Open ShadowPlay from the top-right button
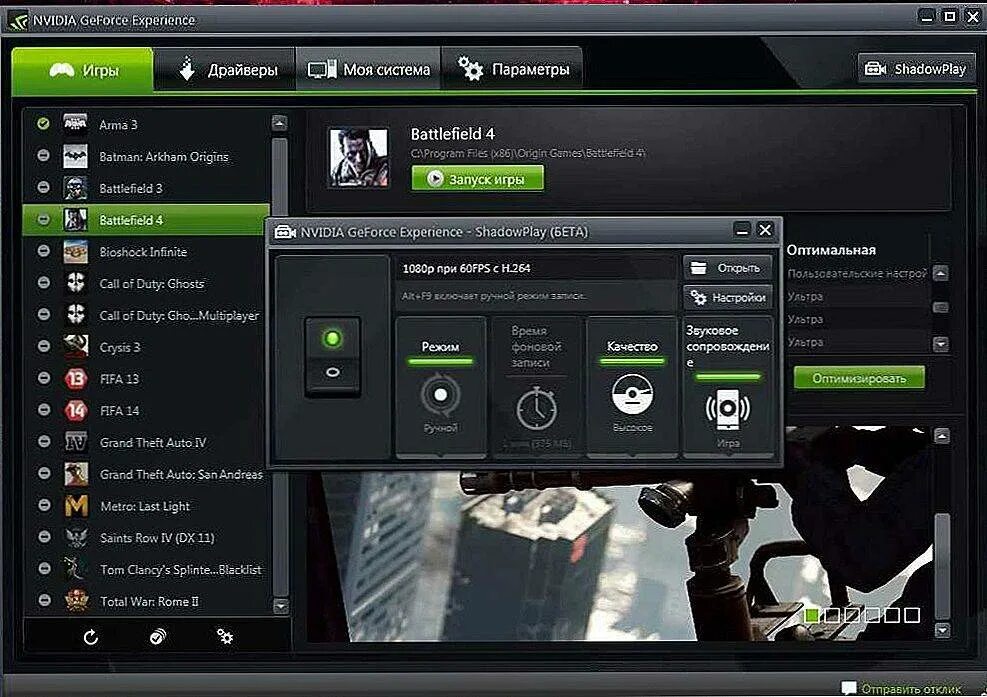 [x=916, y=69]
